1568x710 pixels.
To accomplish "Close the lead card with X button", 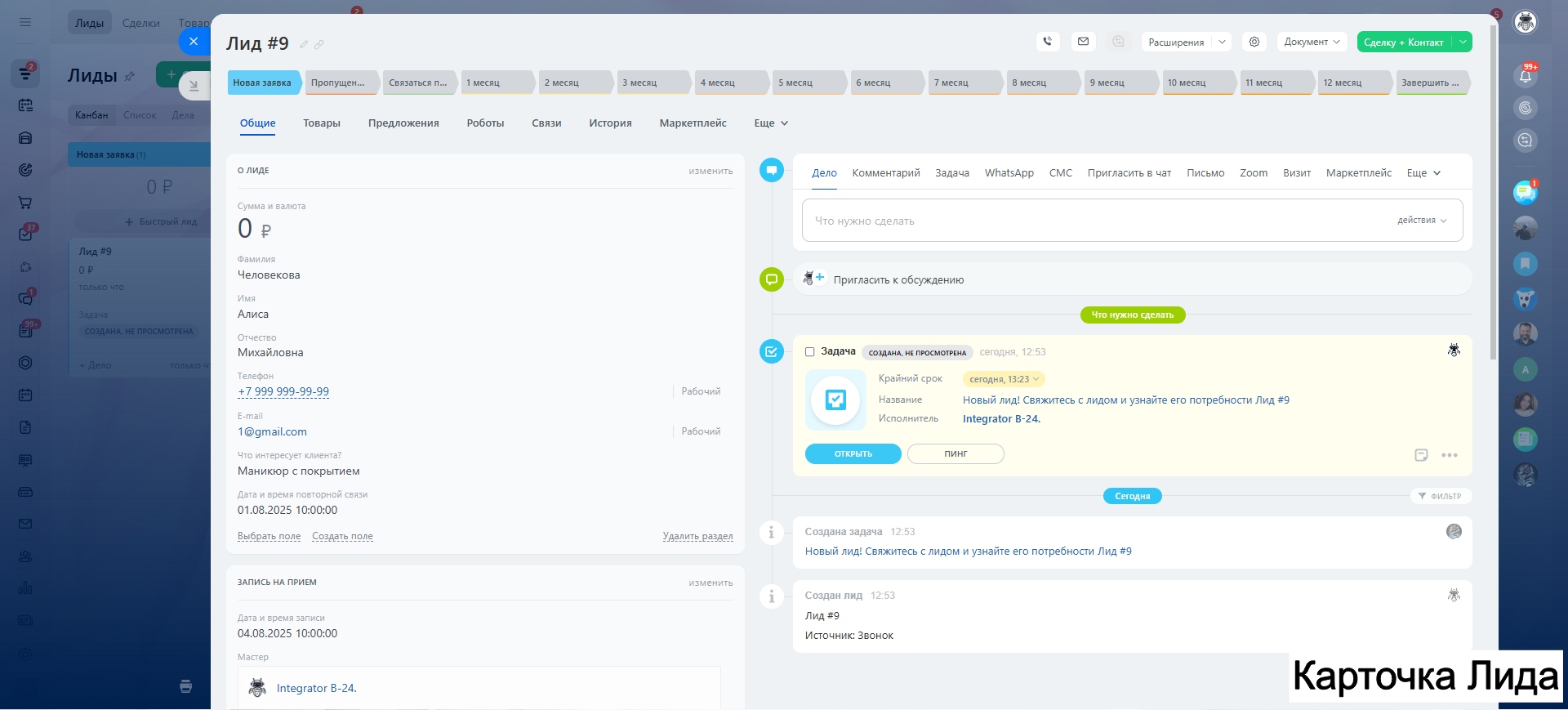I will 194,41.
